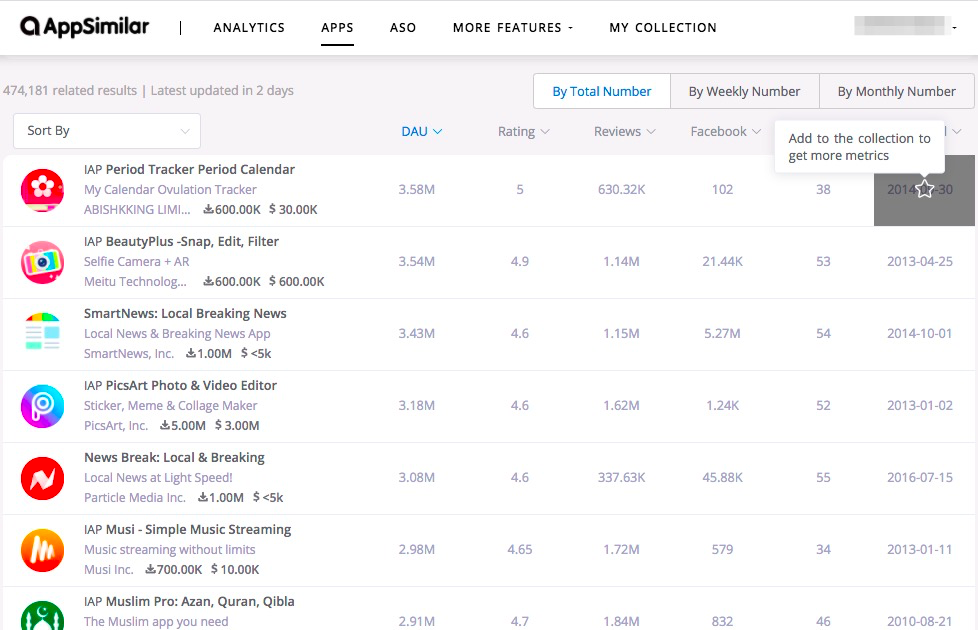
Task: Click the Local News & Breaking News App subtitle
Action: click(177, 334)
